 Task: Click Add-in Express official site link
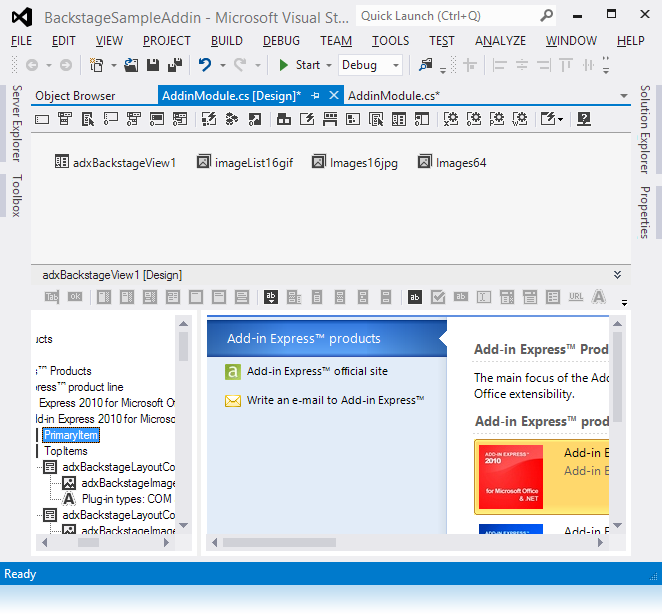317,371
